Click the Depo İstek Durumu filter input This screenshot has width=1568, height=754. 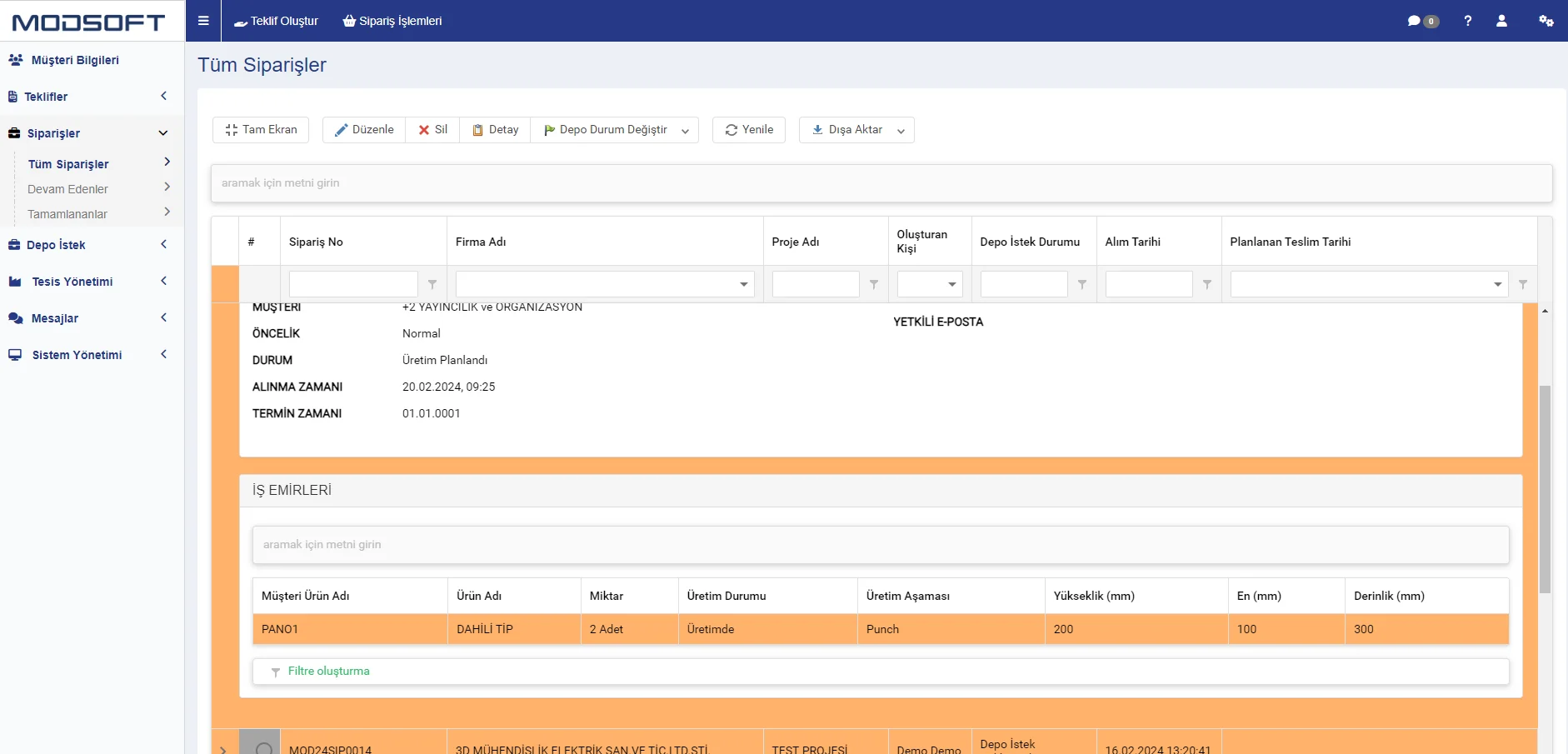click(1024, 284)
